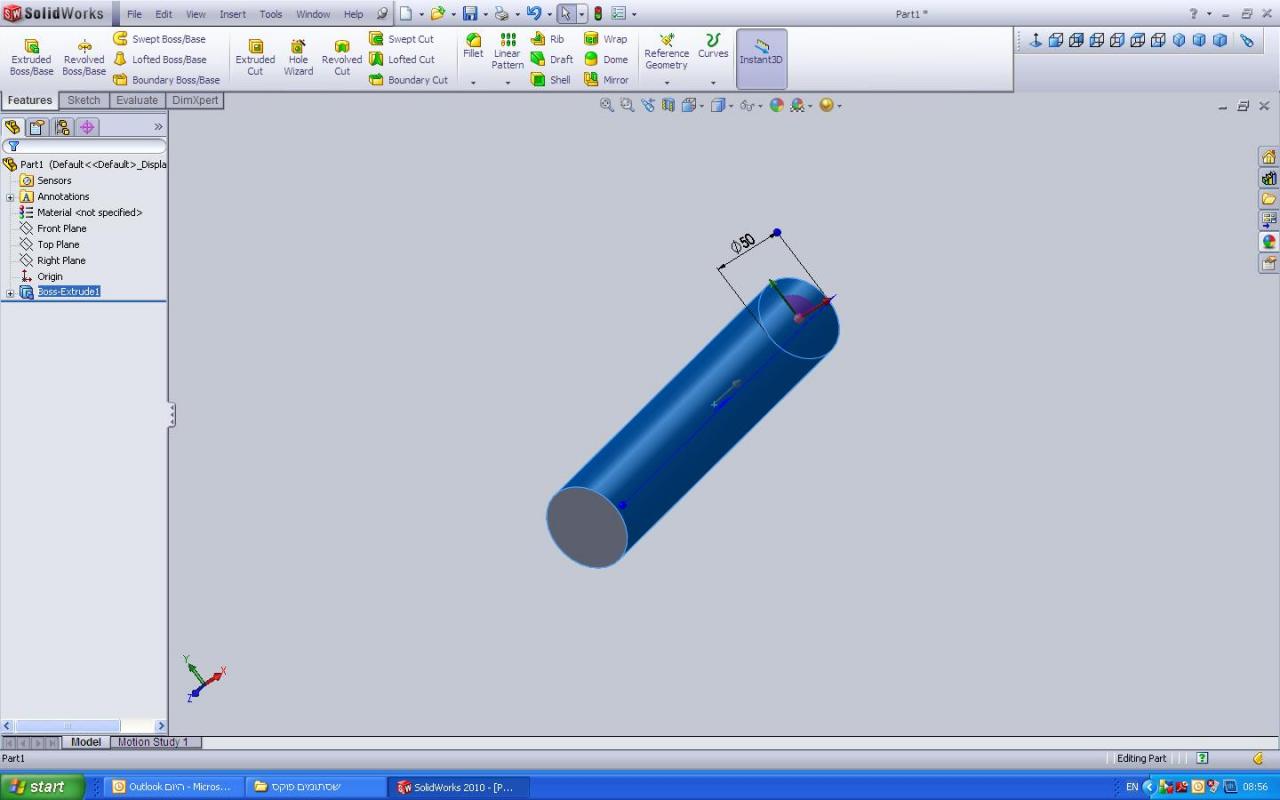Switch to Motion Study 1 tab
Image resolution: width=1280 pixels, height=800 pixels.
155,742
